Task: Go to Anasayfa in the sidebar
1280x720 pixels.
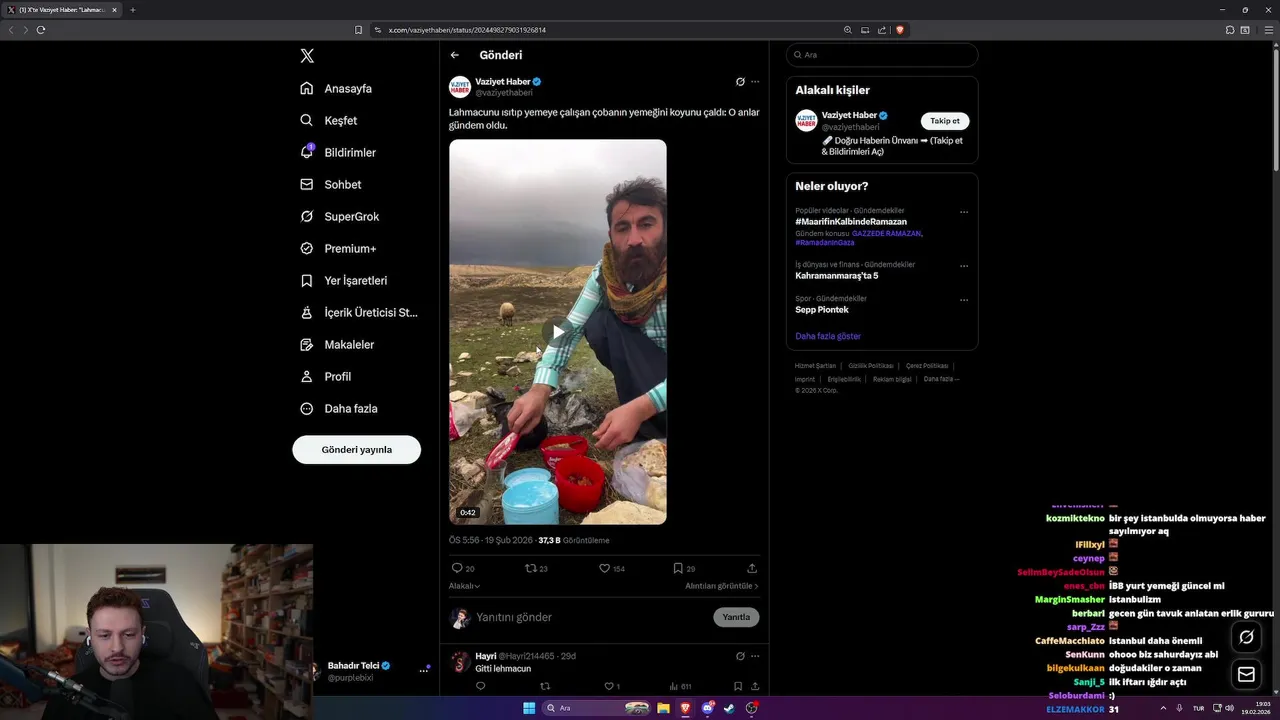Action: pos(336,88)
